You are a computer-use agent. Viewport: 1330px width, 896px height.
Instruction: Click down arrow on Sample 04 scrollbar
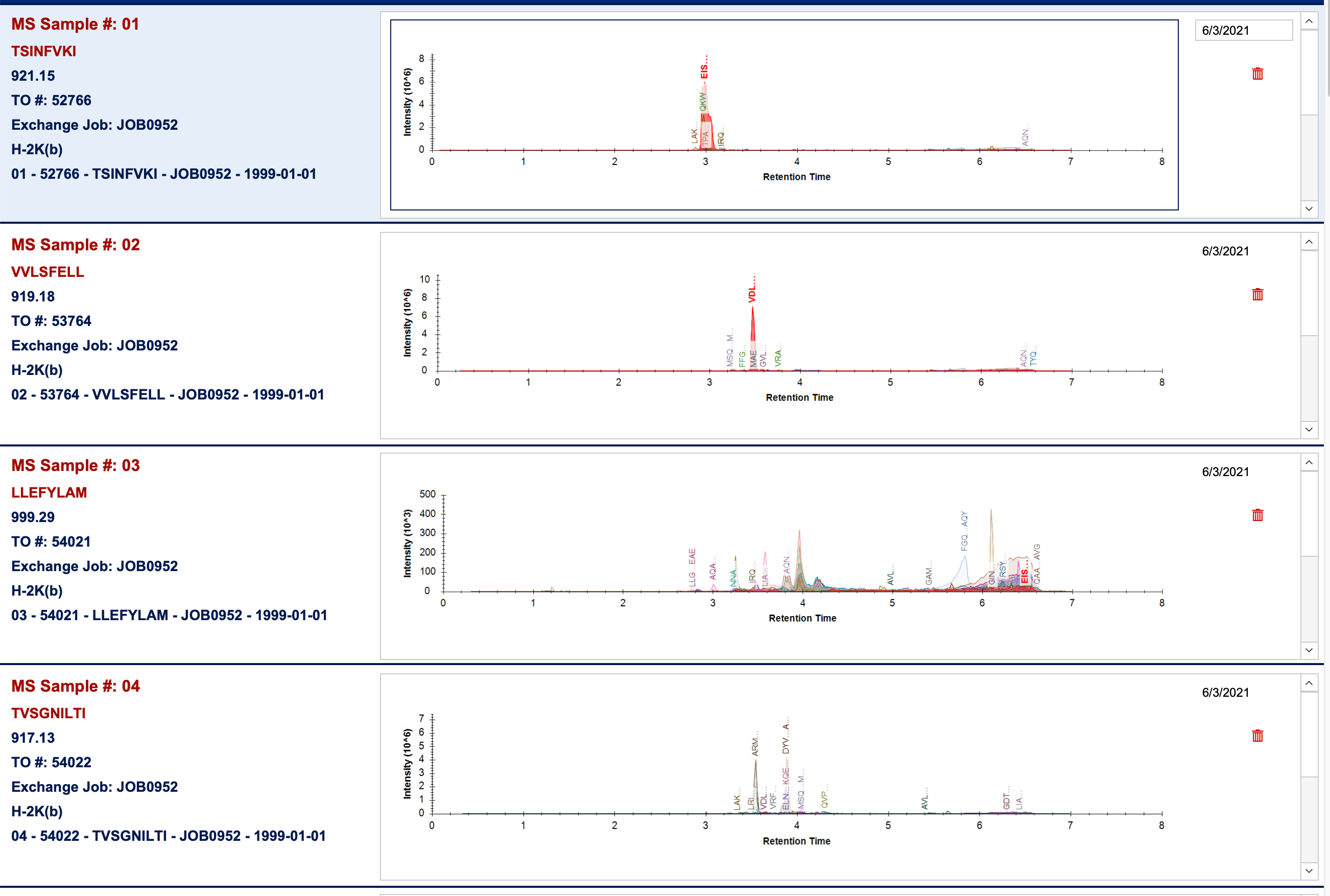(x=1309, y=870)
